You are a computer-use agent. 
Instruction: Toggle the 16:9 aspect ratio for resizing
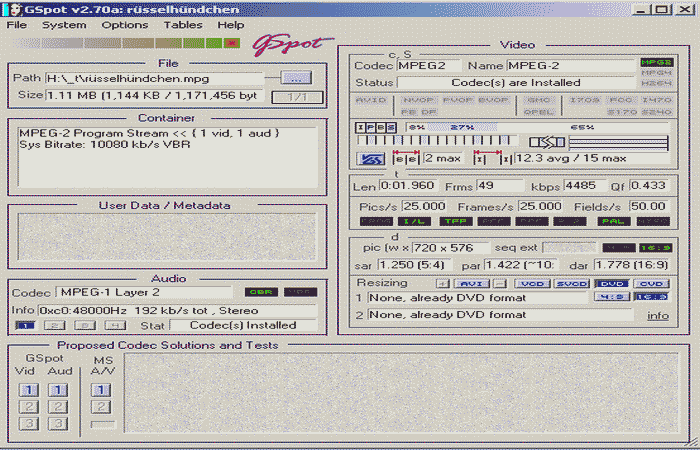pyautogui.click(x=653, y=297)
